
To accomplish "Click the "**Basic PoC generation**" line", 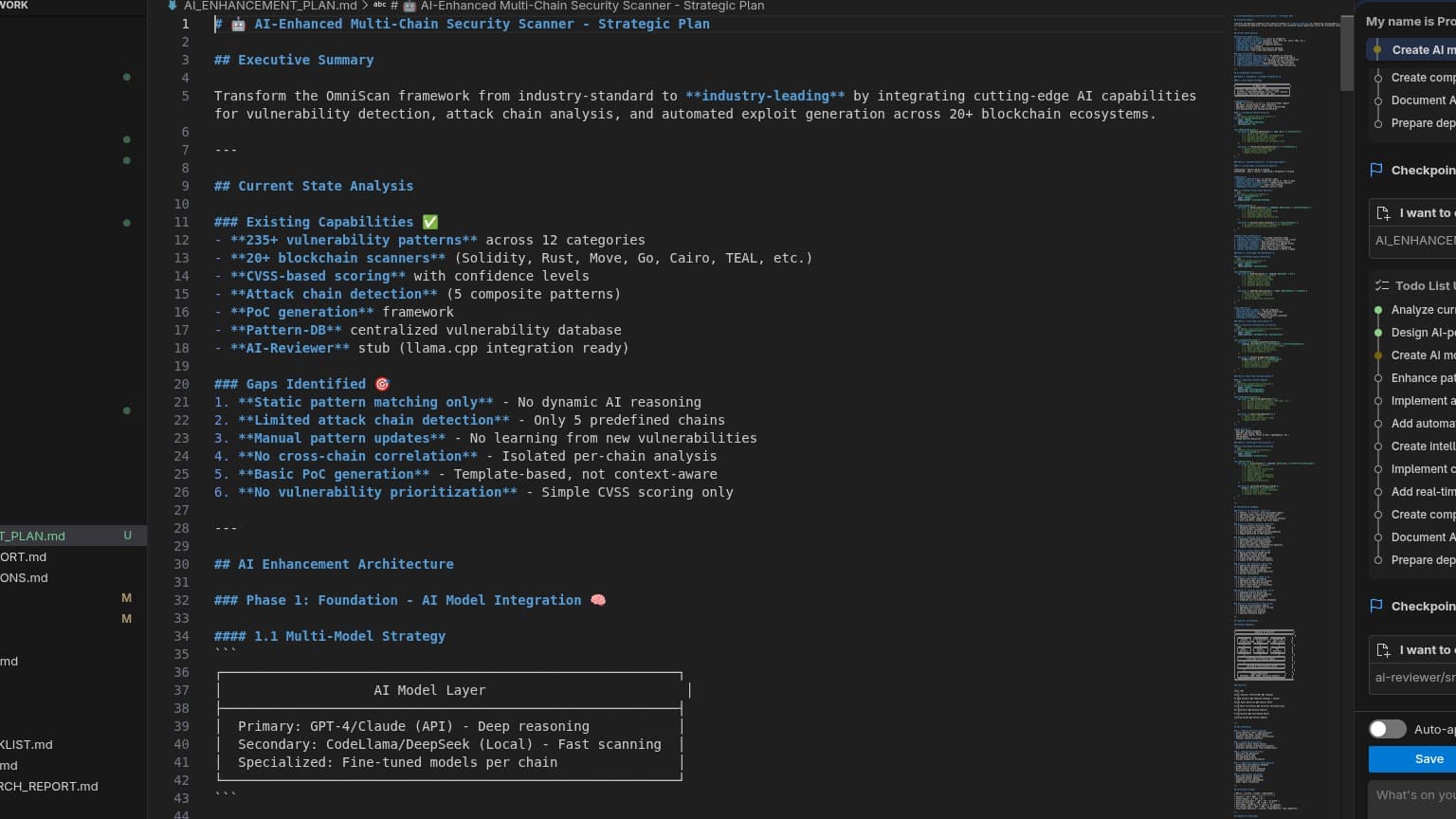I will pos(465,474).
